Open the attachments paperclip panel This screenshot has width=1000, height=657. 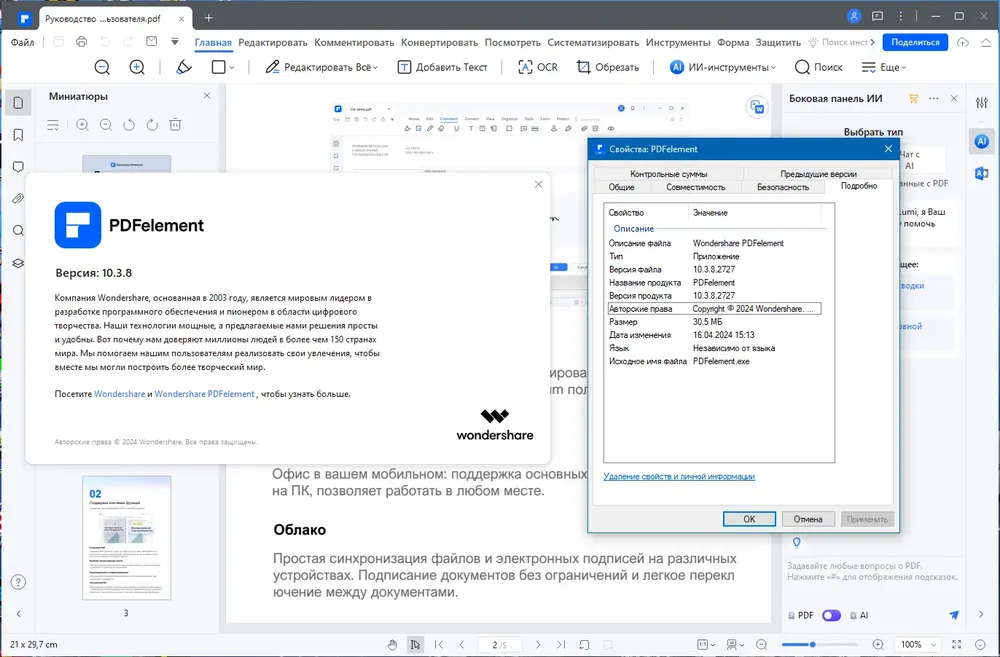18,199
